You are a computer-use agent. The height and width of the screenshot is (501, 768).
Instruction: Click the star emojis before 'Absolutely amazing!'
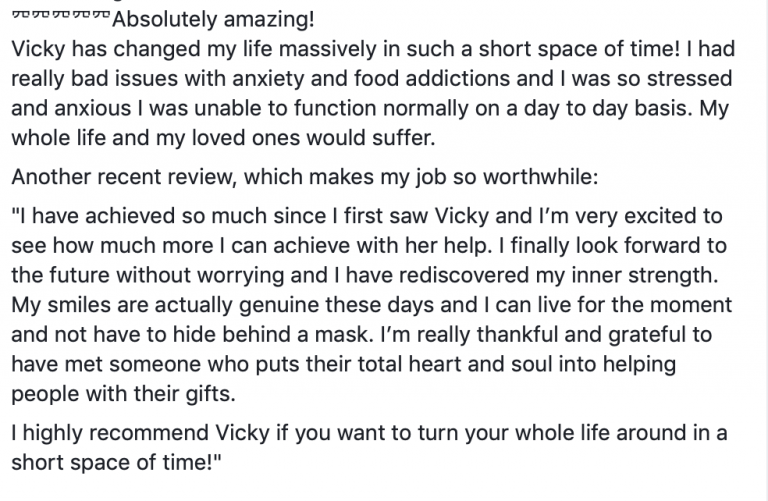coord(61,16)
